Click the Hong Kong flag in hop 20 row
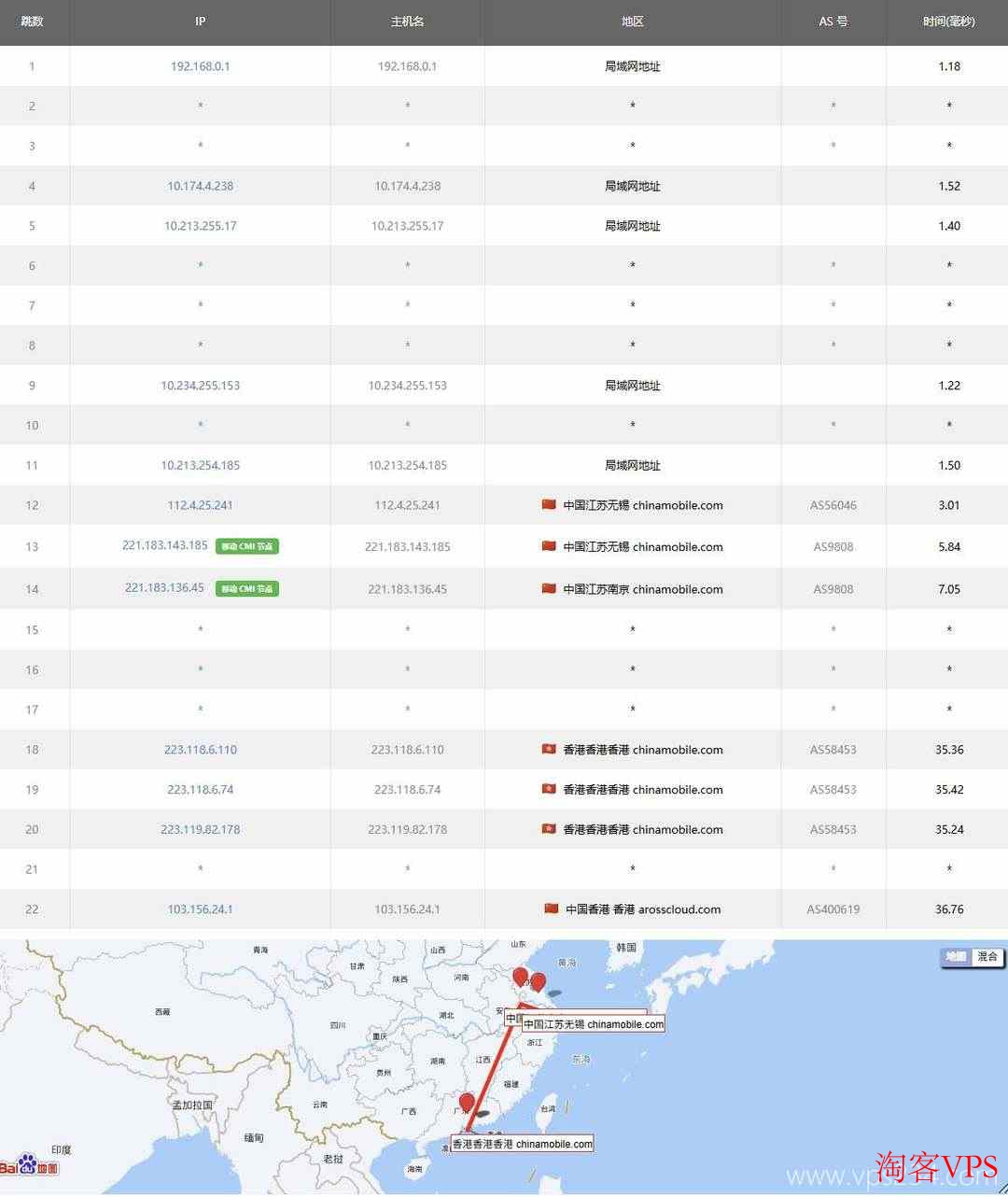Viewport: 1008px width, 1197px height. click(549, 829)
